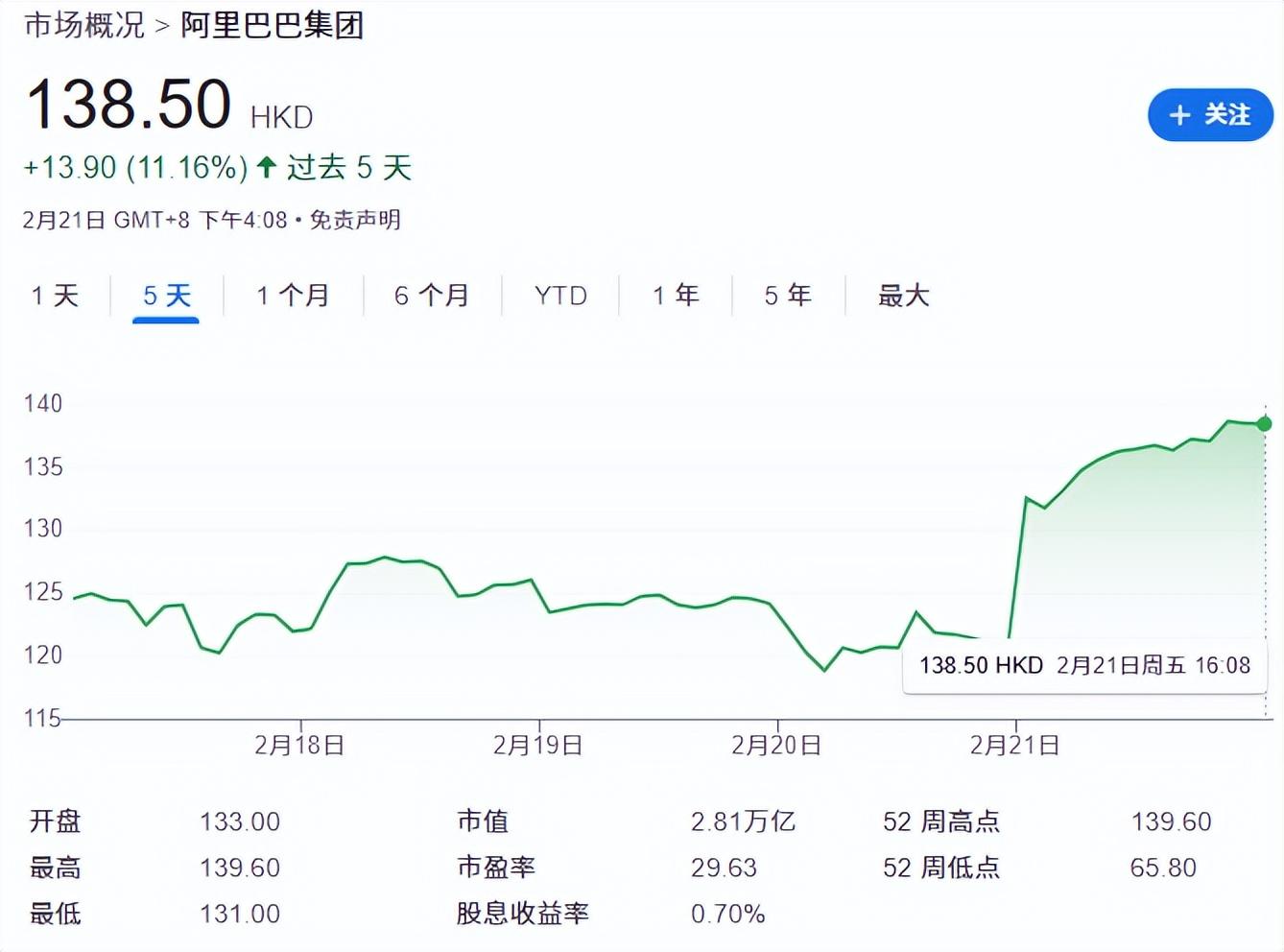Switch to the 6个月 chart view

[431, 296]
